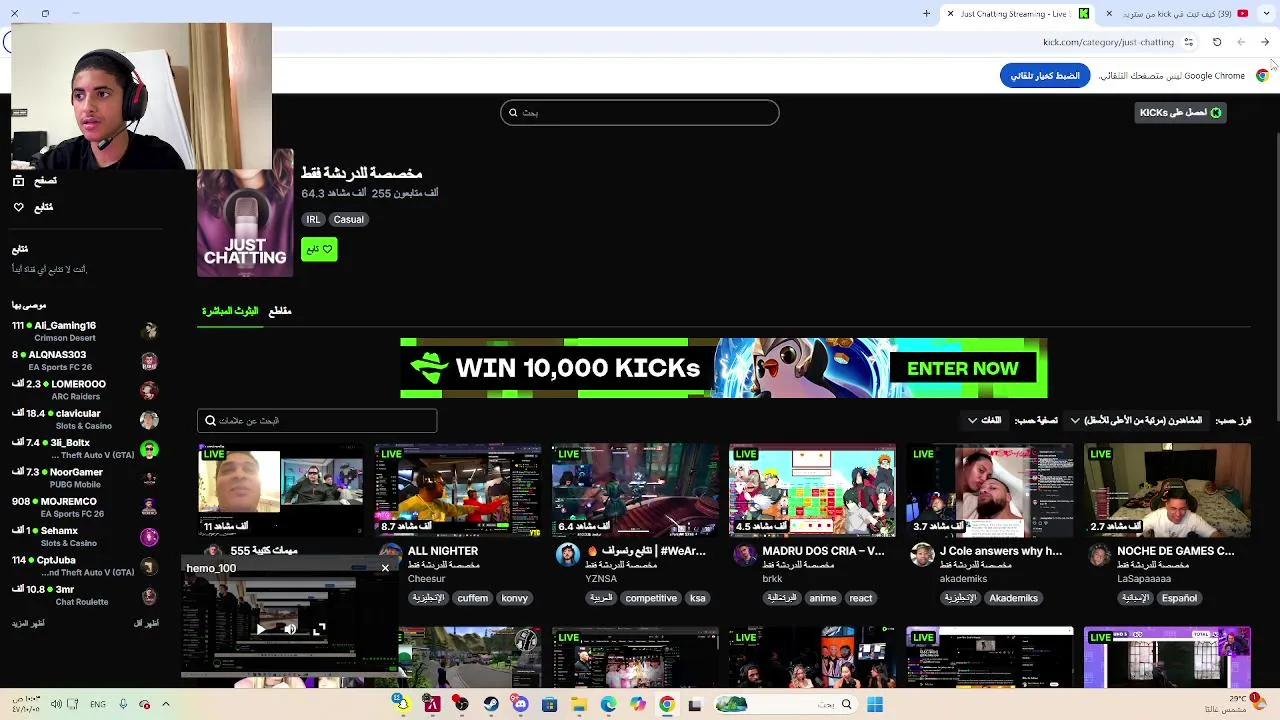Click the ENTER NOW banner button
This screenshot has width=1280, height=720.
coord(962,368)
